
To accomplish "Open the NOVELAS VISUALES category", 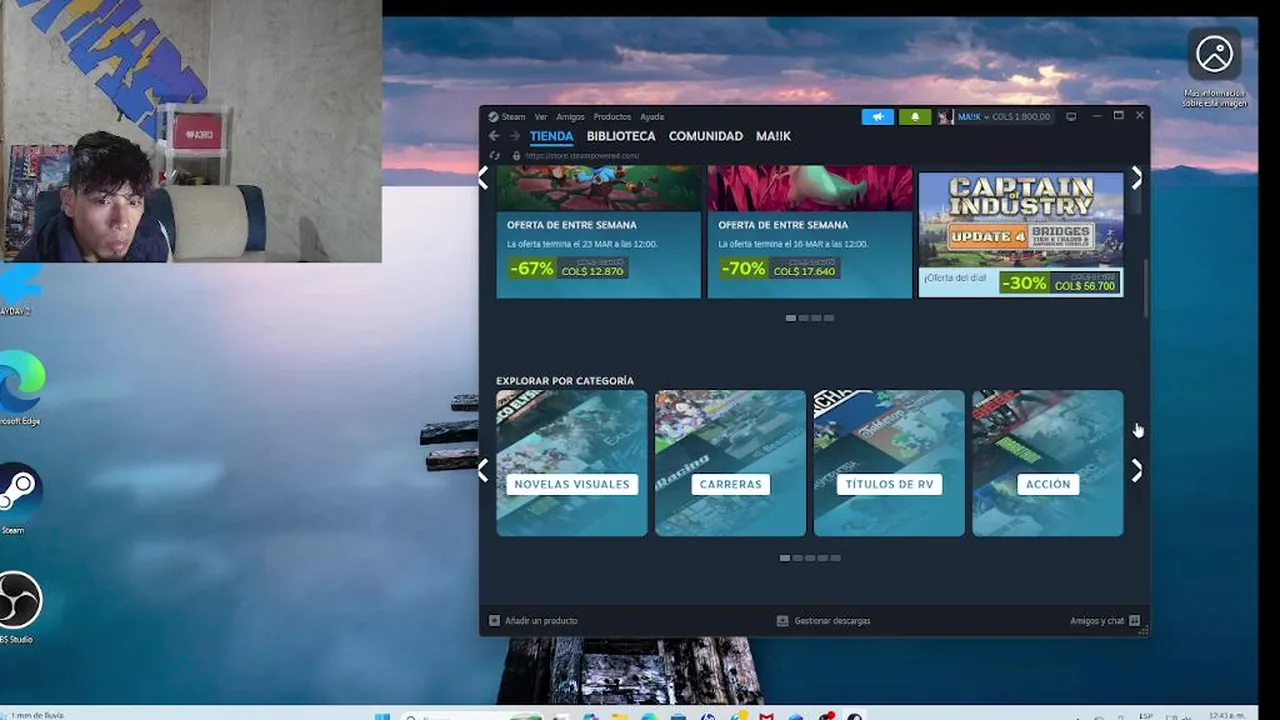I will 572,463.
